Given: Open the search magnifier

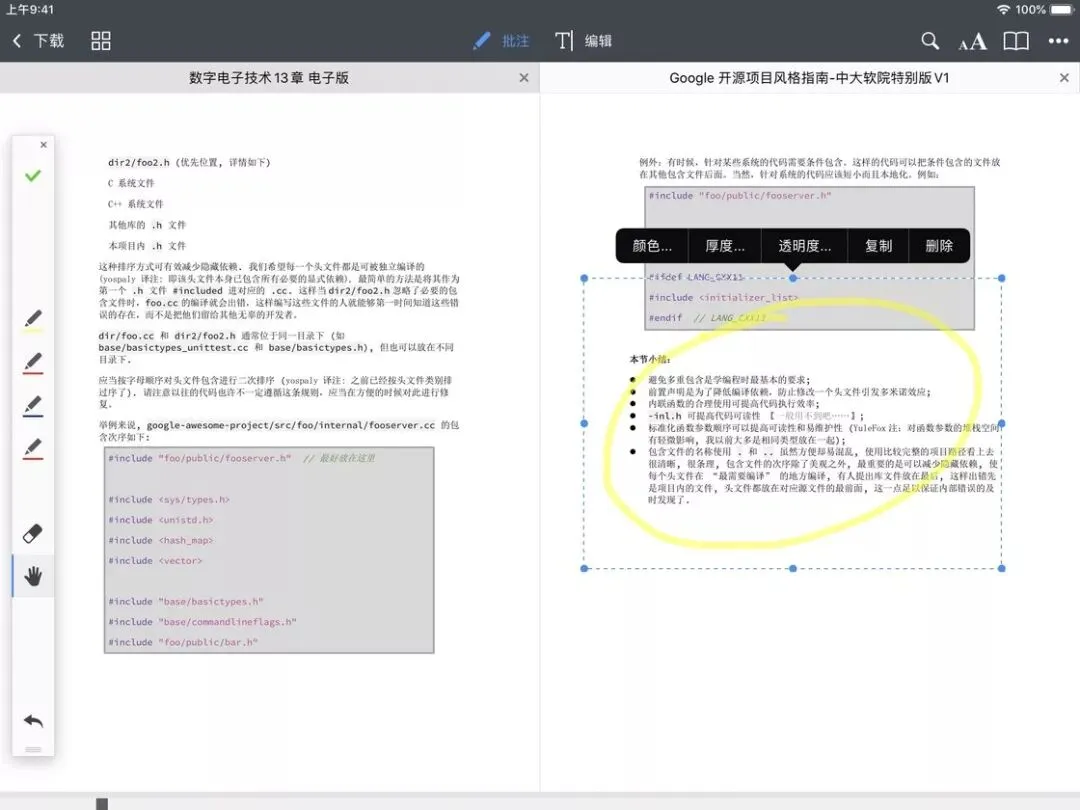Looking at the screenshot, I should tap(930, 41).
